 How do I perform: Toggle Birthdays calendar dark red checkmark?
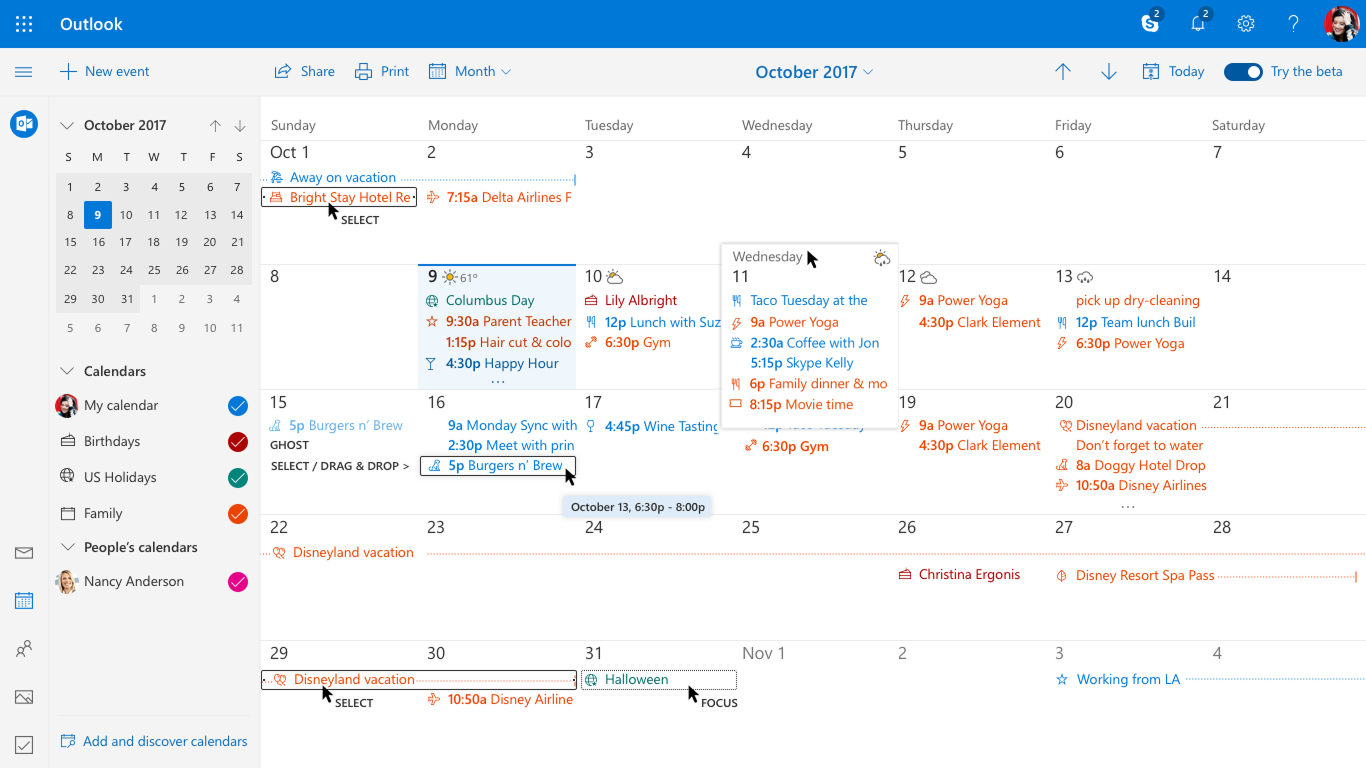click(238, 441)
